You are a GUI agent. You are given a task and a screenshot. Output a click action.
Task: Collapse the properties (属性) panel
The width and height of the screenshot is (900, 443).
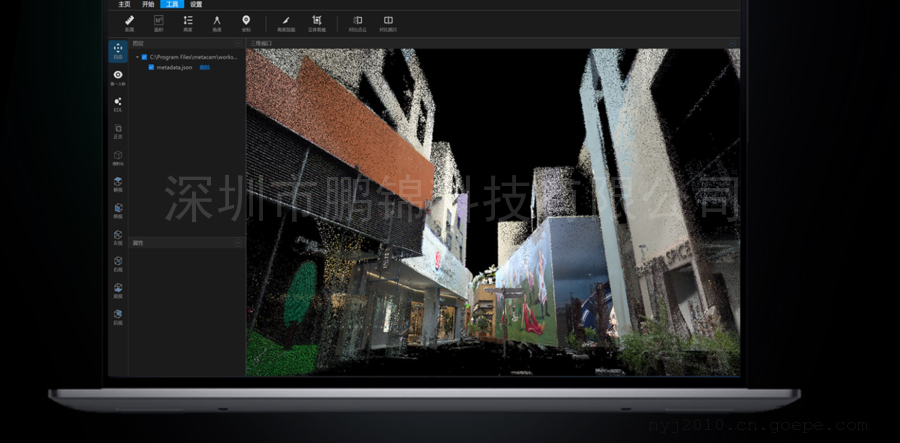(238, 242)
